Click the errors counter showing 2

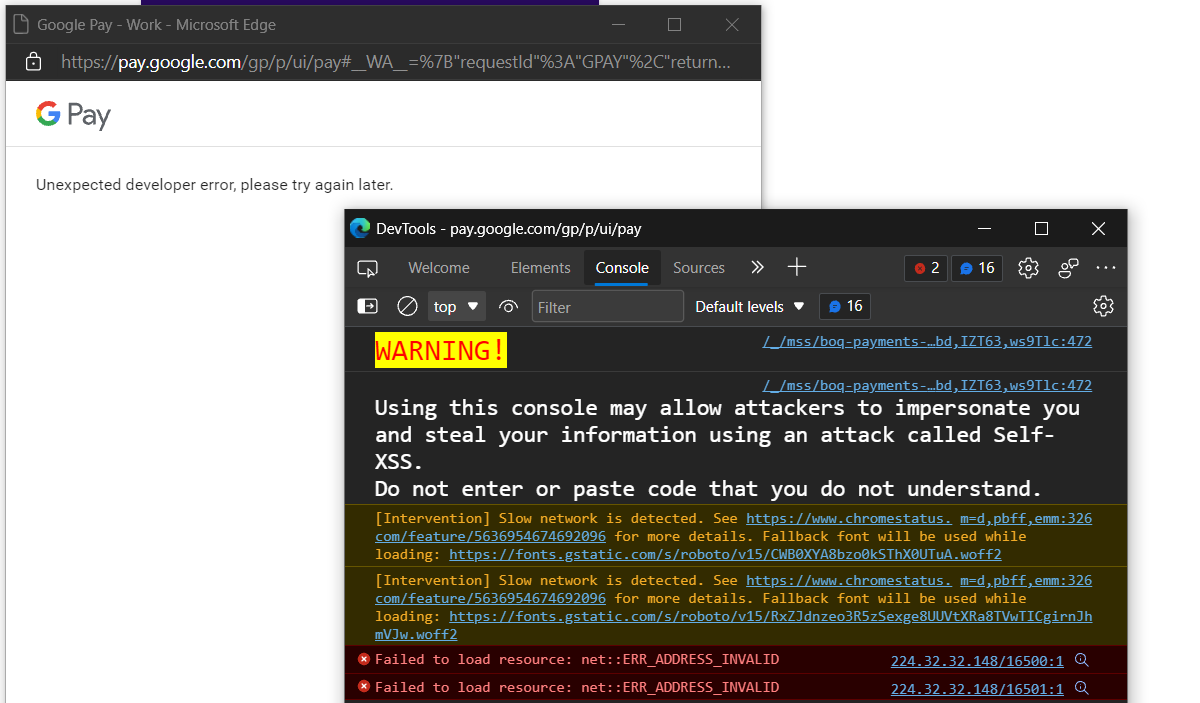coord(925,267)
